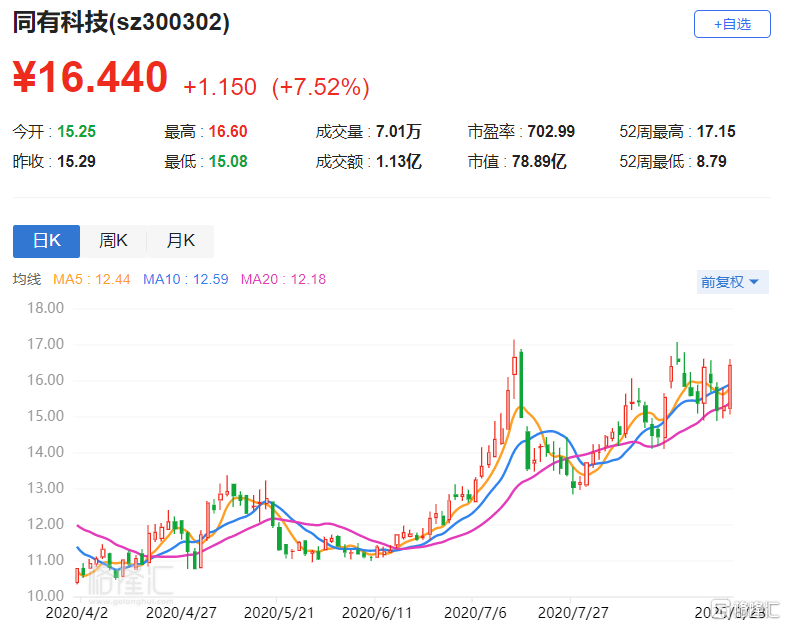Click the 52周最高 value 17.15
The width and height of the screenshot is (786, 626).
click(x=716, y=132)
